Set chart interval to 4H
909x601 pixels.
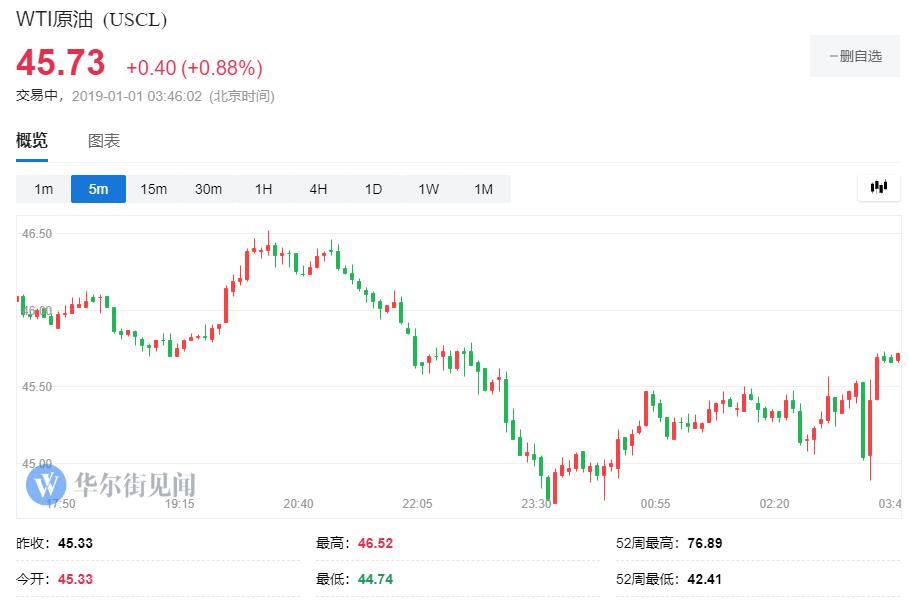318,189
